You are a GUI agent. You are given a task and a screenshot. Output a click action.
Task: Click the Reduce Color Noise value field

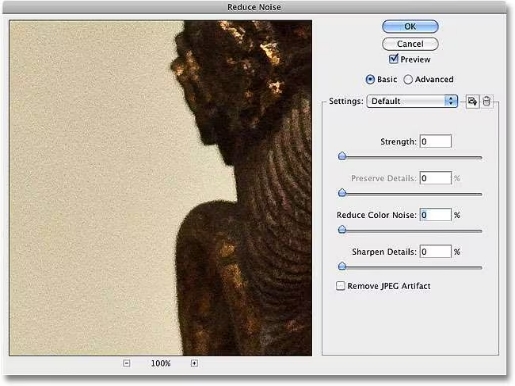coord(436,215)
